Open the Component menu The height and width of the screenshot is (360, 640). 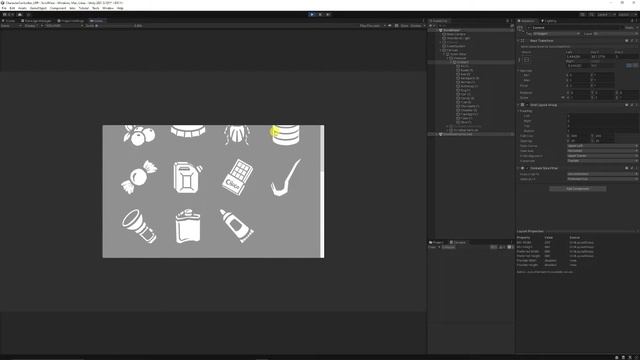[x=58, y=8]
